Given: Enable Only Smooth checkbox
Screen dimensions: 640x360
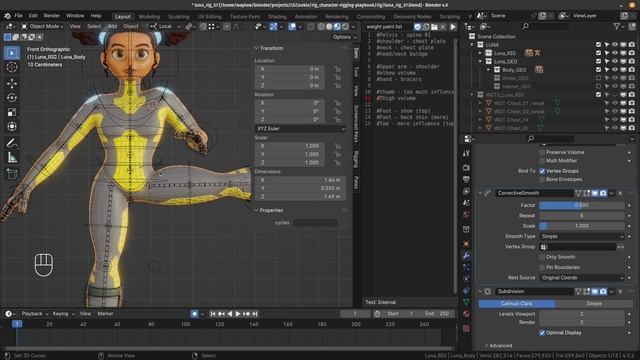Looking at the screenshot, I should pyautogui.click(x=542, y=257).
